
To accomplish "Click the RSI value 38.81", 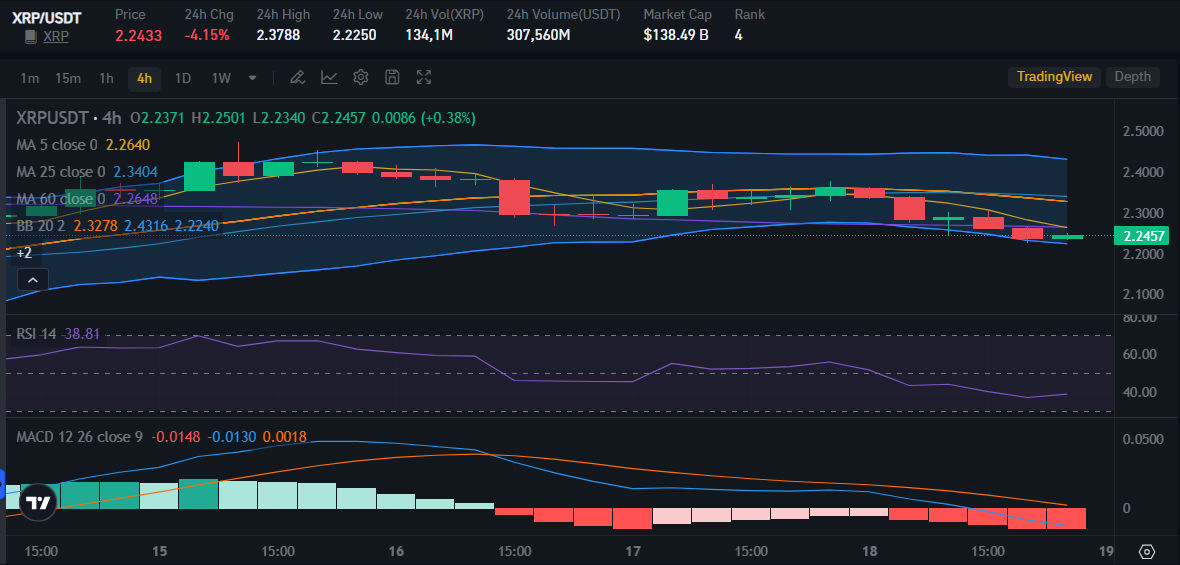I will (x=82, y=334).
